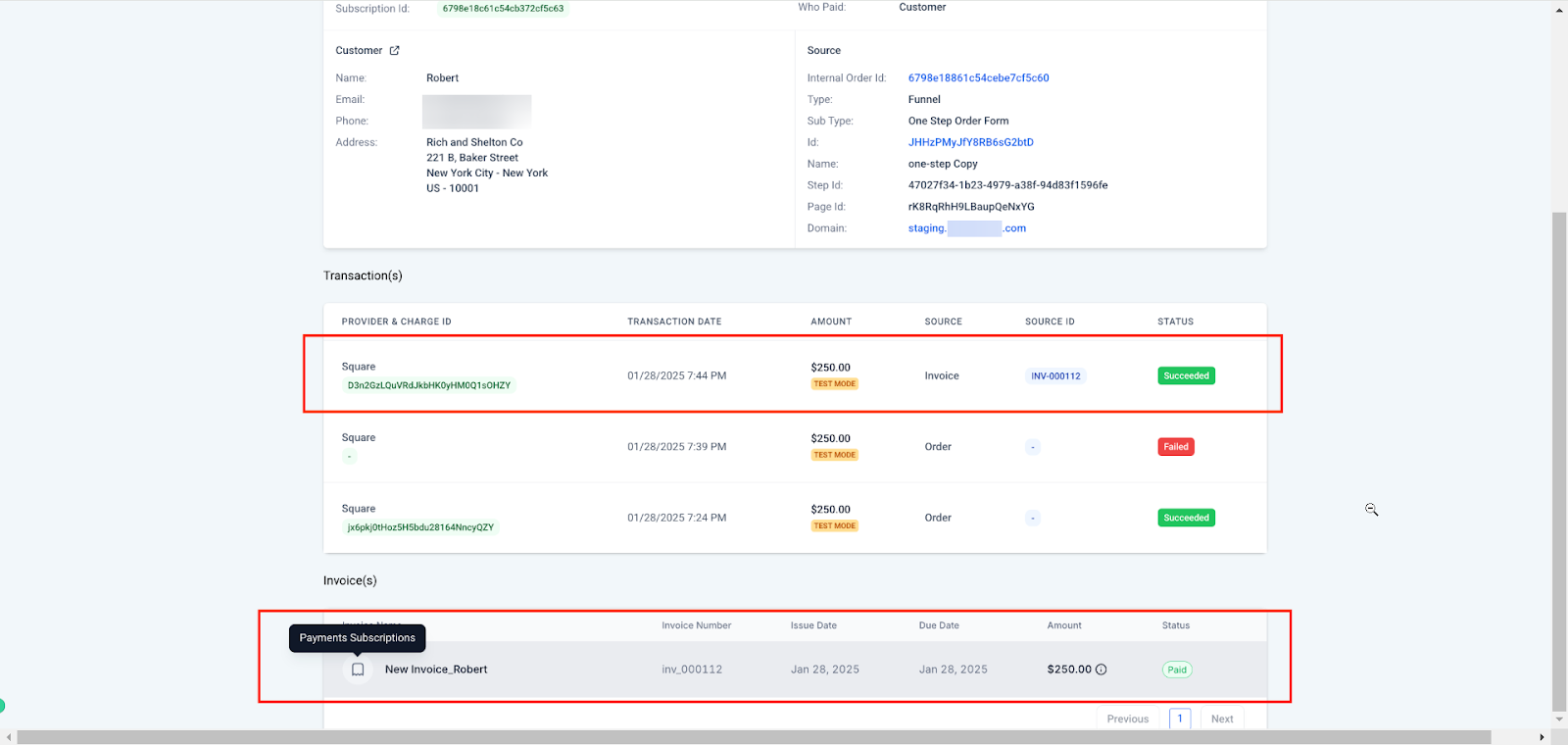Viewport: 1568px width, 745px height.
Task: Open source Id JHHzPMyJfY8RB6sG2btD link
Action: 970,143
